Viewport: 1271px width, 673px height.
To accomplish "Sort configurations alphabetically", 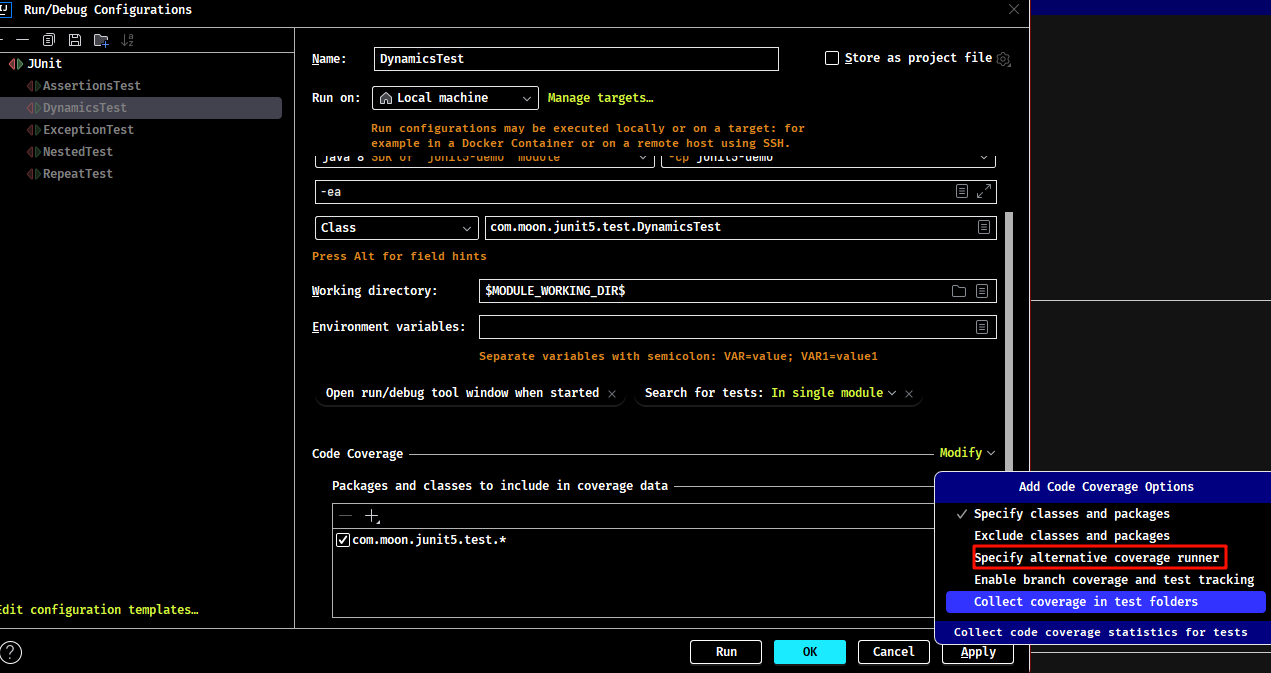I will 127,40.
